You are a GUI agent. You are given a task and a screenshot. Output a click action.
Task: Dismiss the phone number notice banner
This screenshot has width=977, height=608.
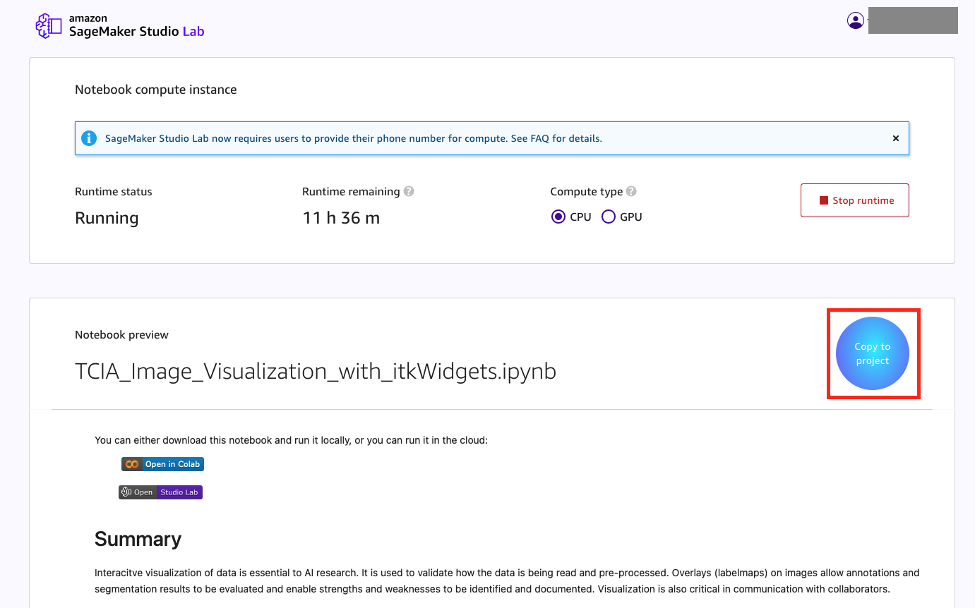click(895, 138)
